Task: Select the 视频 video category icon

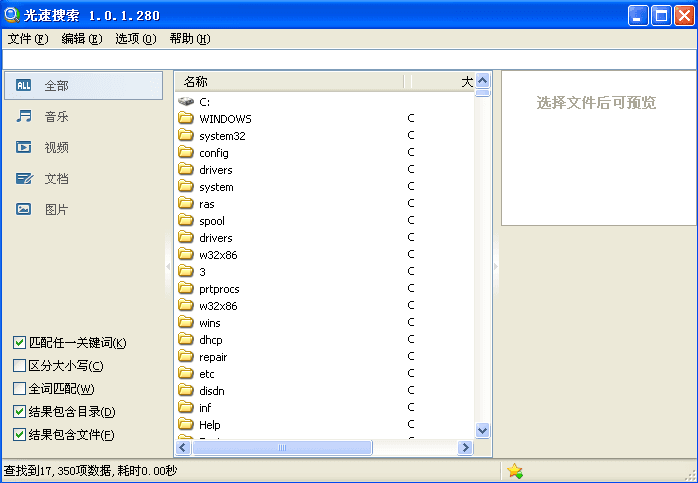Action: click(x=24, y=148)
